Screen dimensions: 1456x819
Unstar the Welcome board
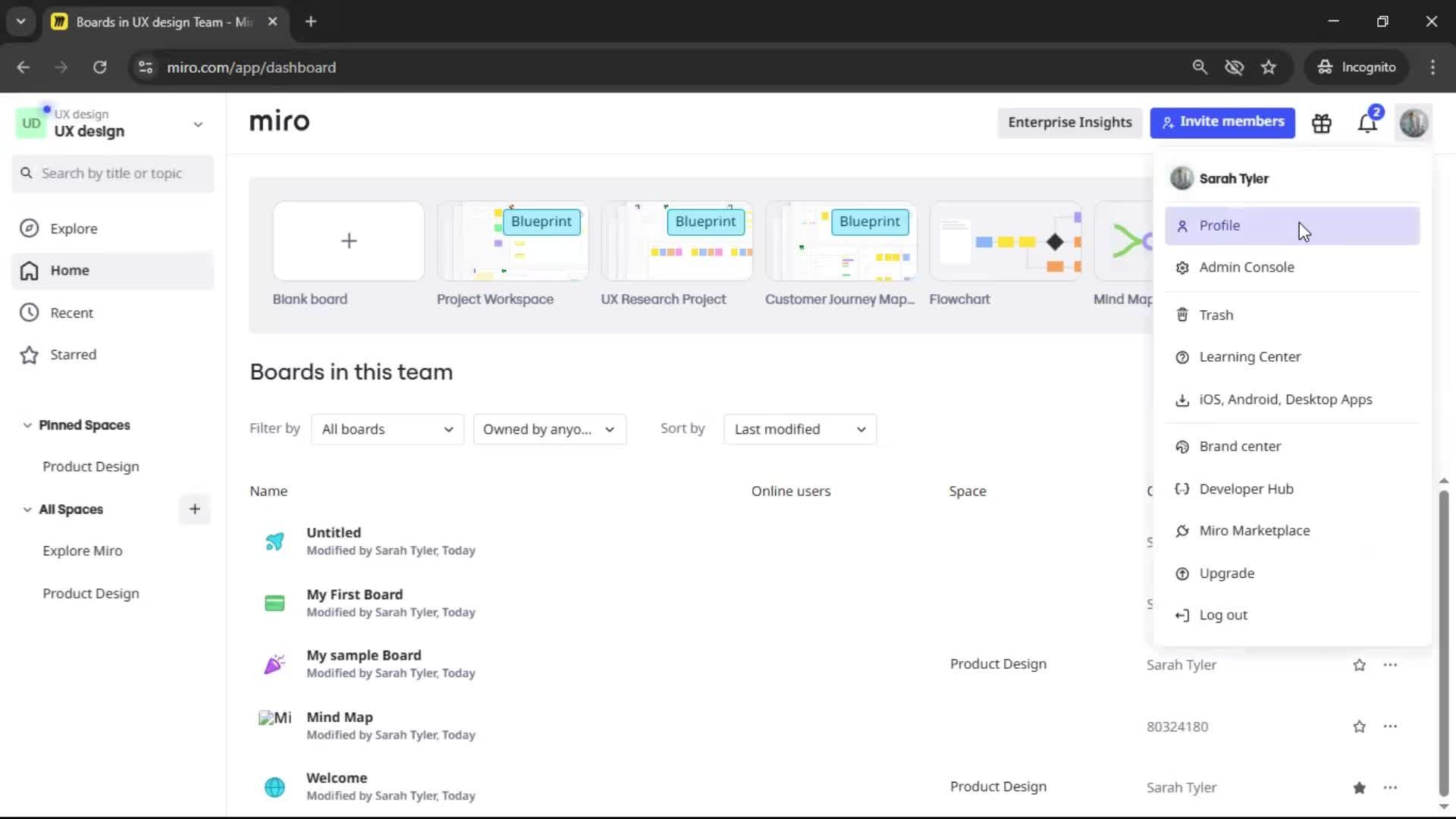click(1359, 788)
